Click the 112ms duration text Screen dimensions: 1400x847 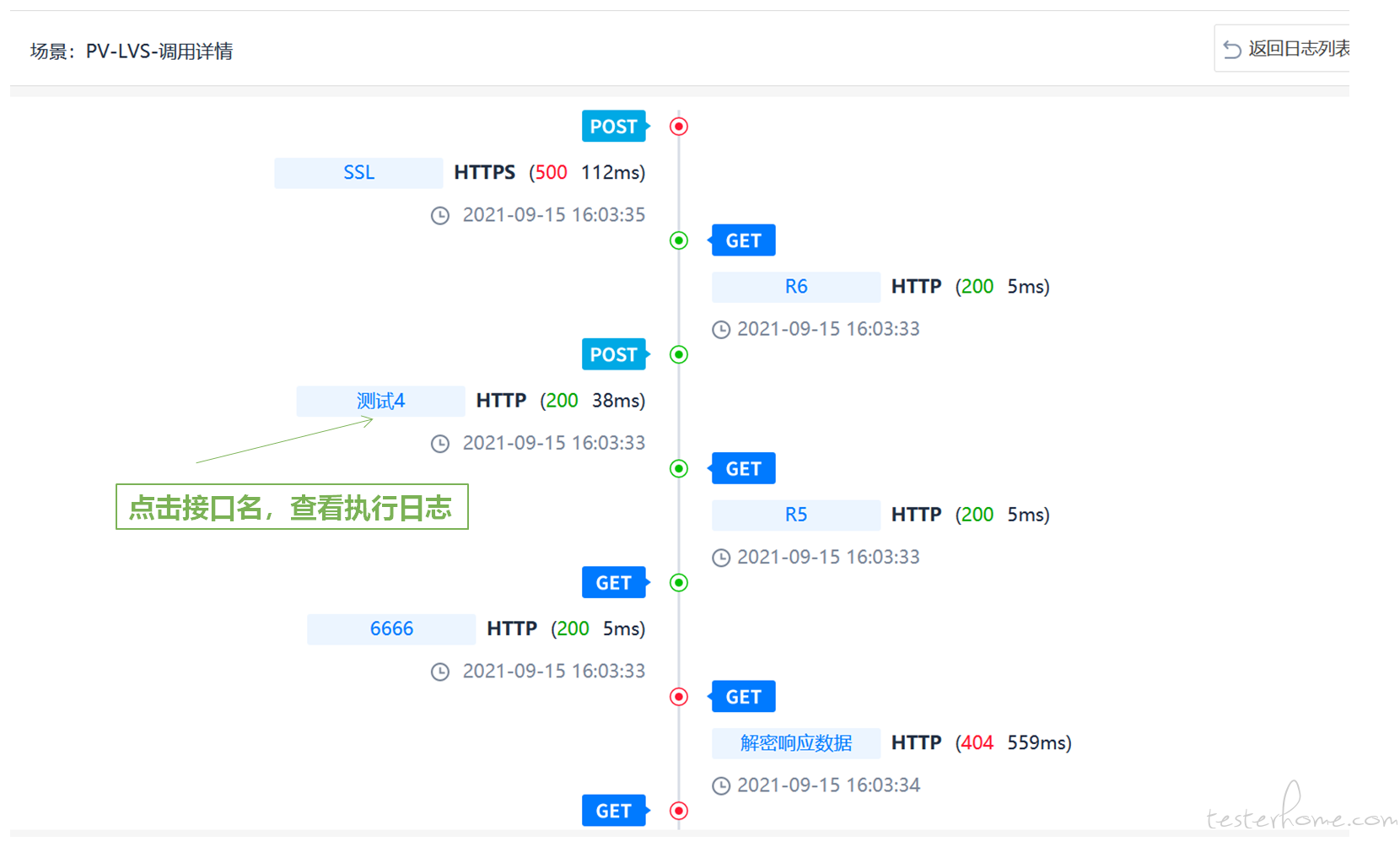point(610,172)
